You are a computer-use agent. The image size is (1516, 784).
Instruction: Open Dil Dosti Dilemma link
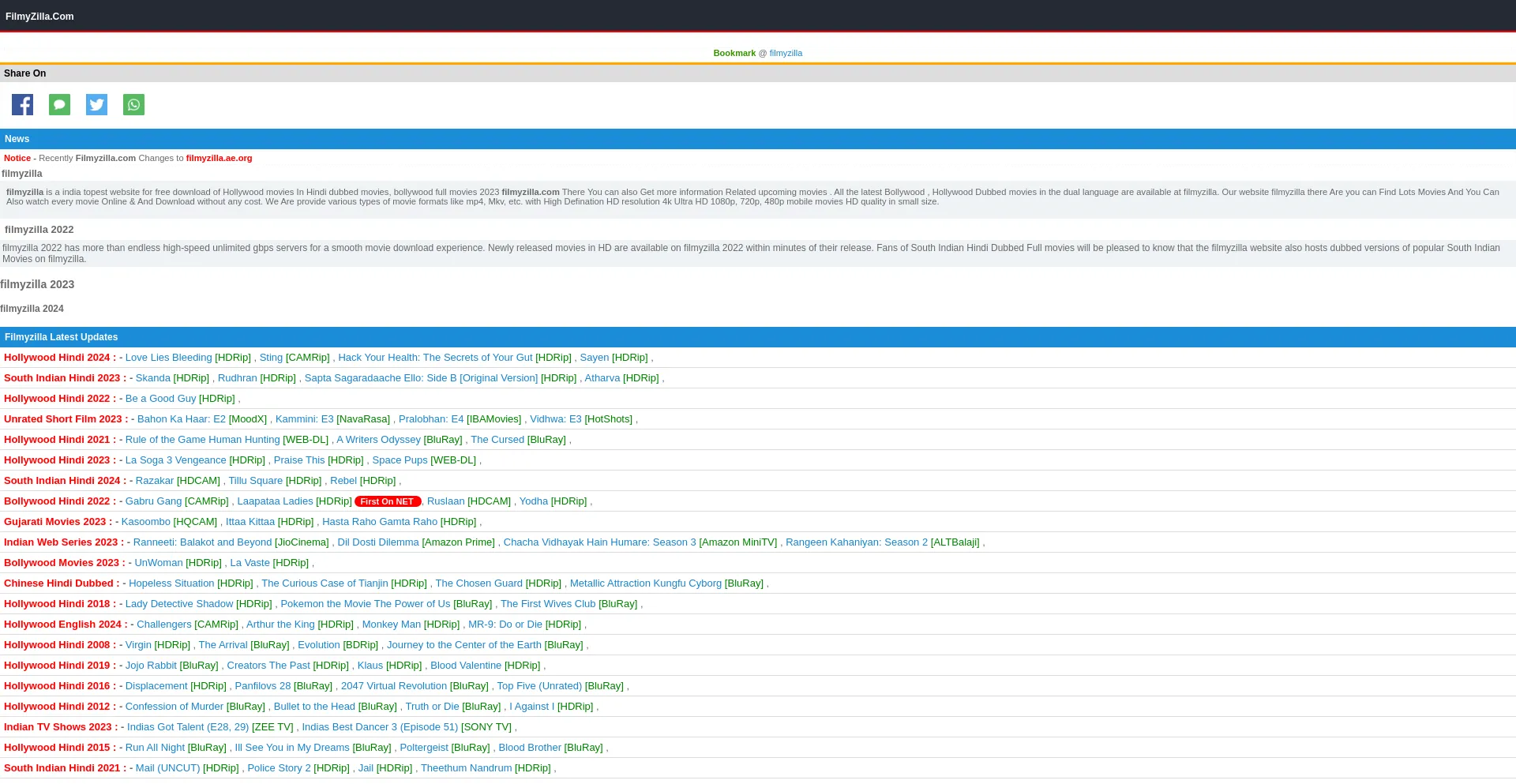(378, 542)
